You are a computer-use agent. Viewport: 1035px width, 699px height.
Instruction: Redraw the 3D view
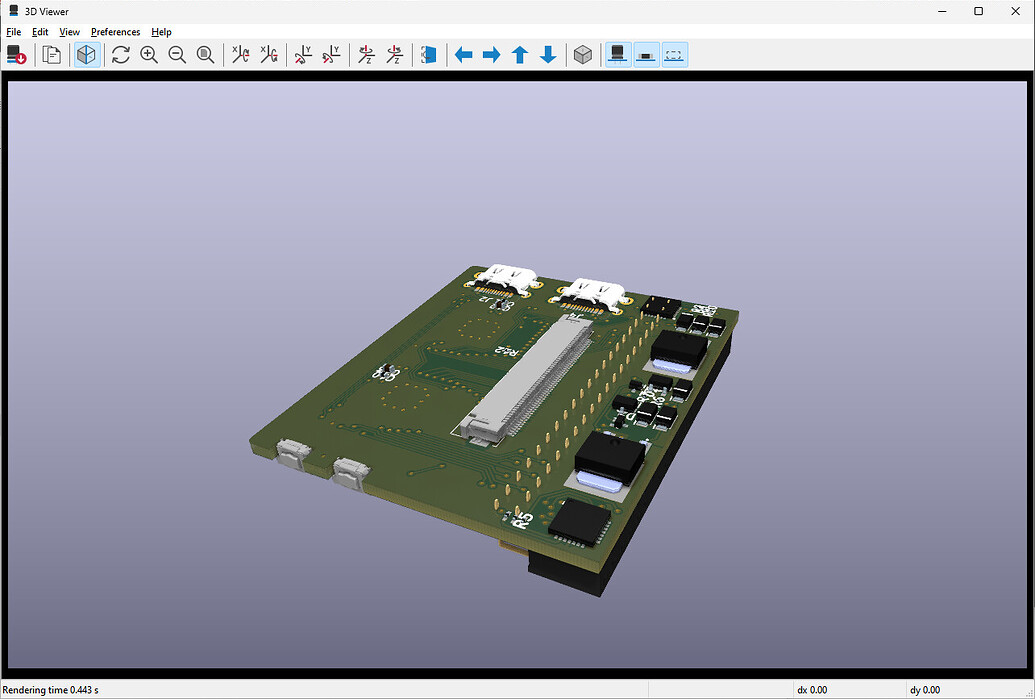click(x=120, y=55)
